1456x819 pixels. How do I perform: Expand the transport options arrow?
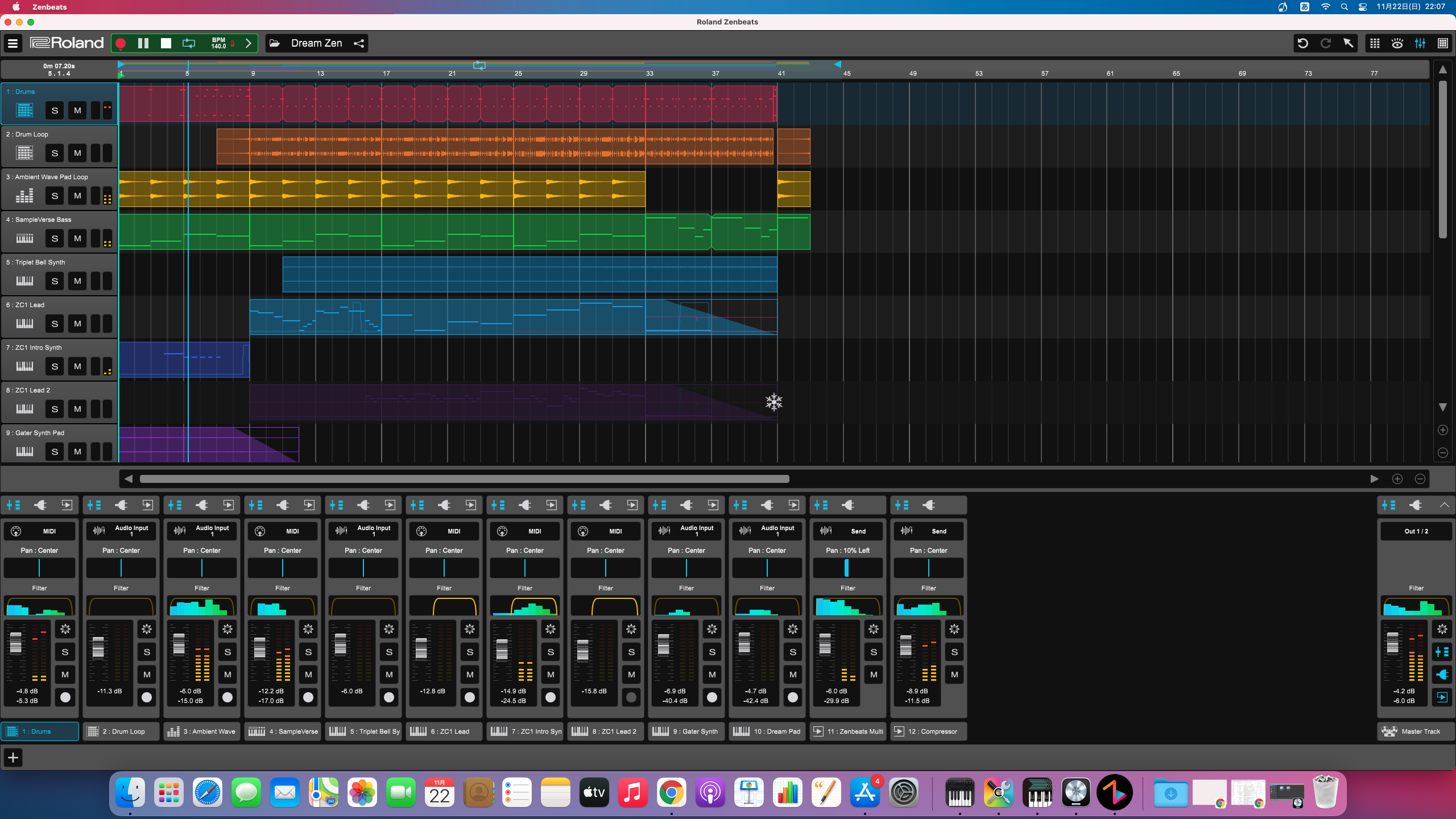click(248, 43)
